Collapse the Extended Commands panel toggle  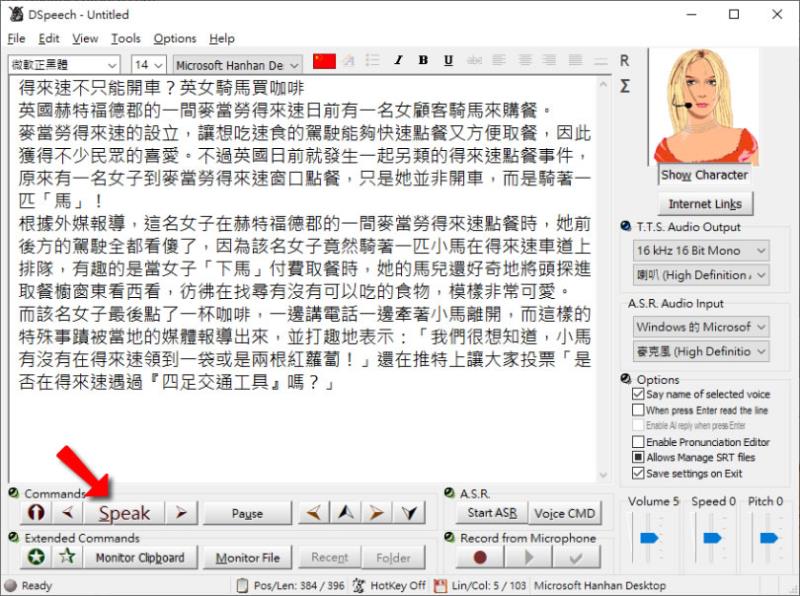point(14,537)
